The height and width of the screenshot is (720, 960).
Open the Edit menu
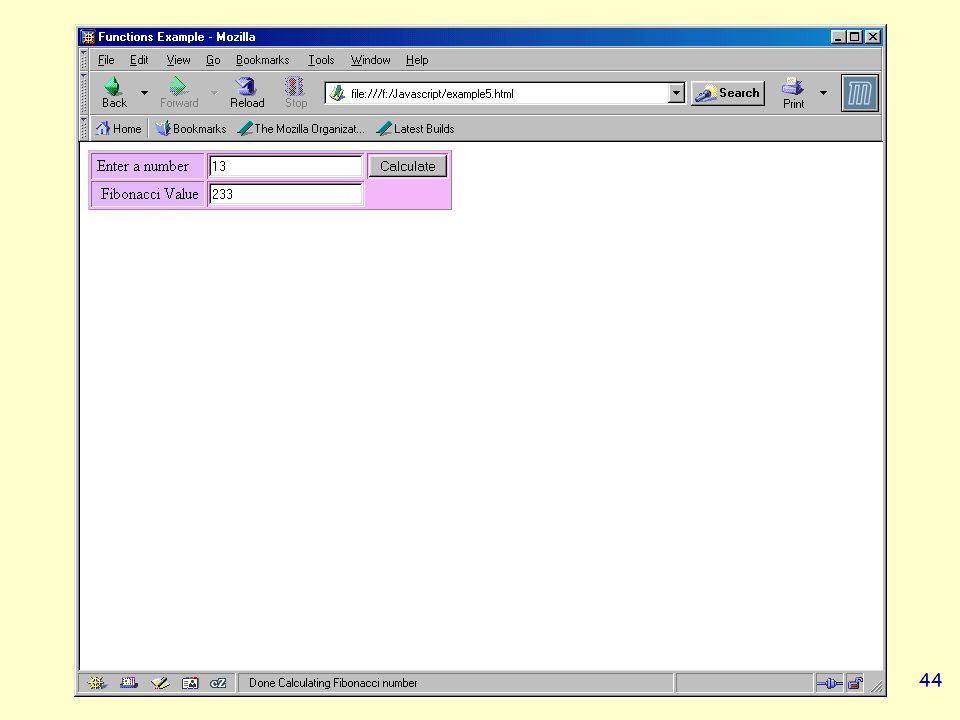coord(139,60)
